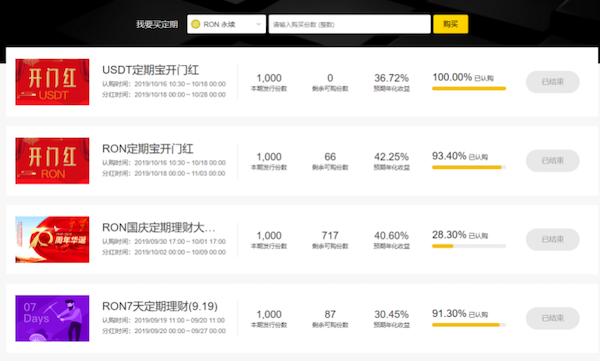Open the RON 开门红 banner thumbnail
This screenshot has width=600, height=361.
pyautogui.click(x=52, y=161)
